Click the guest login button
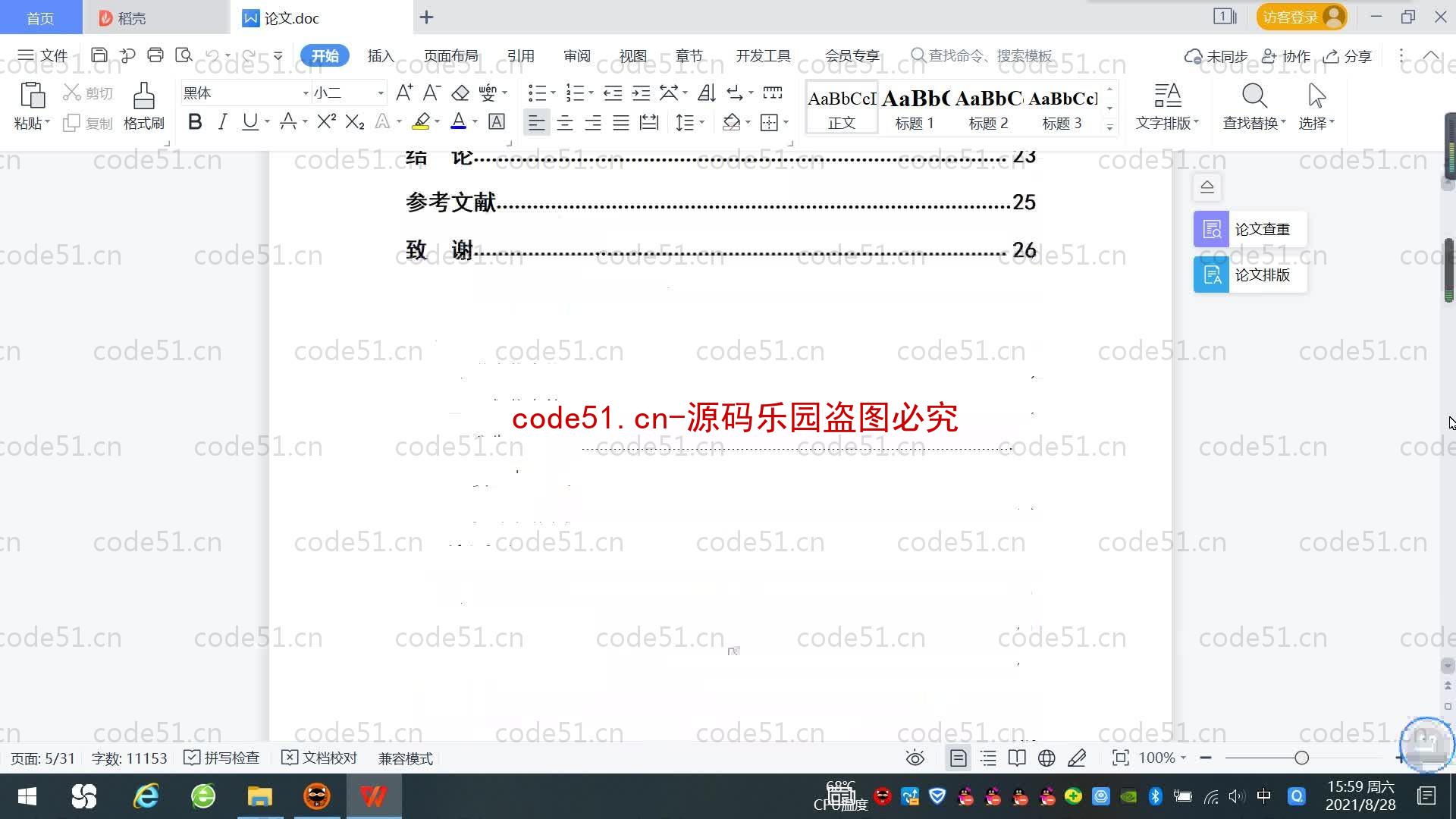Image resolution: width=1456 pixels, height=819 pixels. click(1301, 17)
